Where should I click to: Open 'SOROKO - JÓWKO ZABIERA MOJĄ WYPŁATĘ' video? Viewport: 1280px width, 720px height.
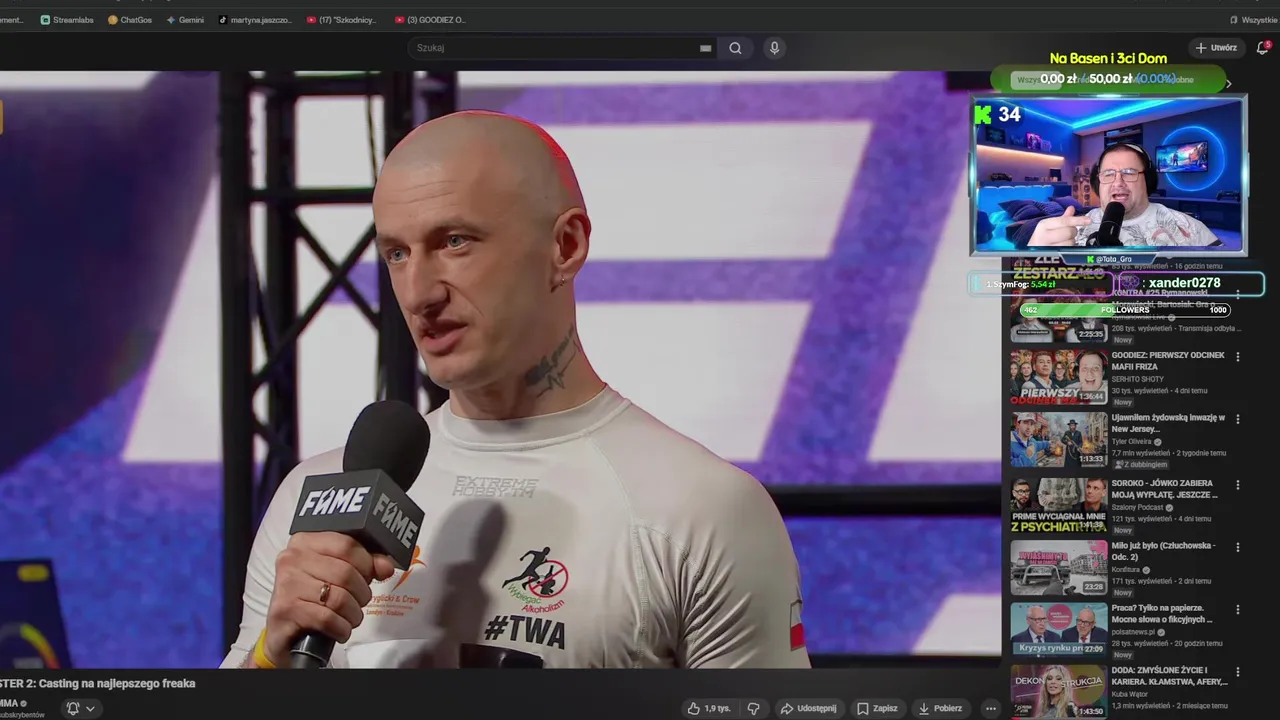(1165, 489)
